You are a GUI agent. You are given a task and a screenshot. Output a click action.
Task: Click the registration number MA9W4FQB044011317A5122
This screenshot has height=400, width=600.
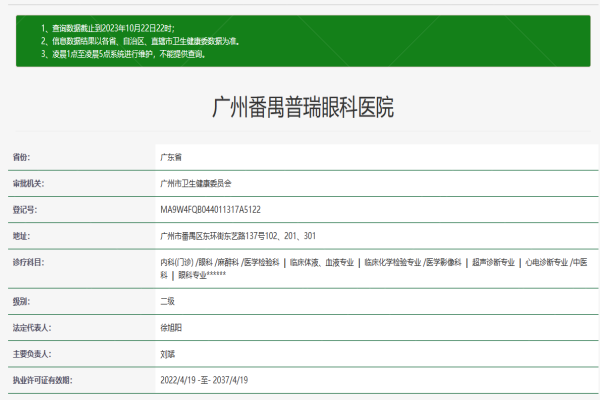click(210, 210)
